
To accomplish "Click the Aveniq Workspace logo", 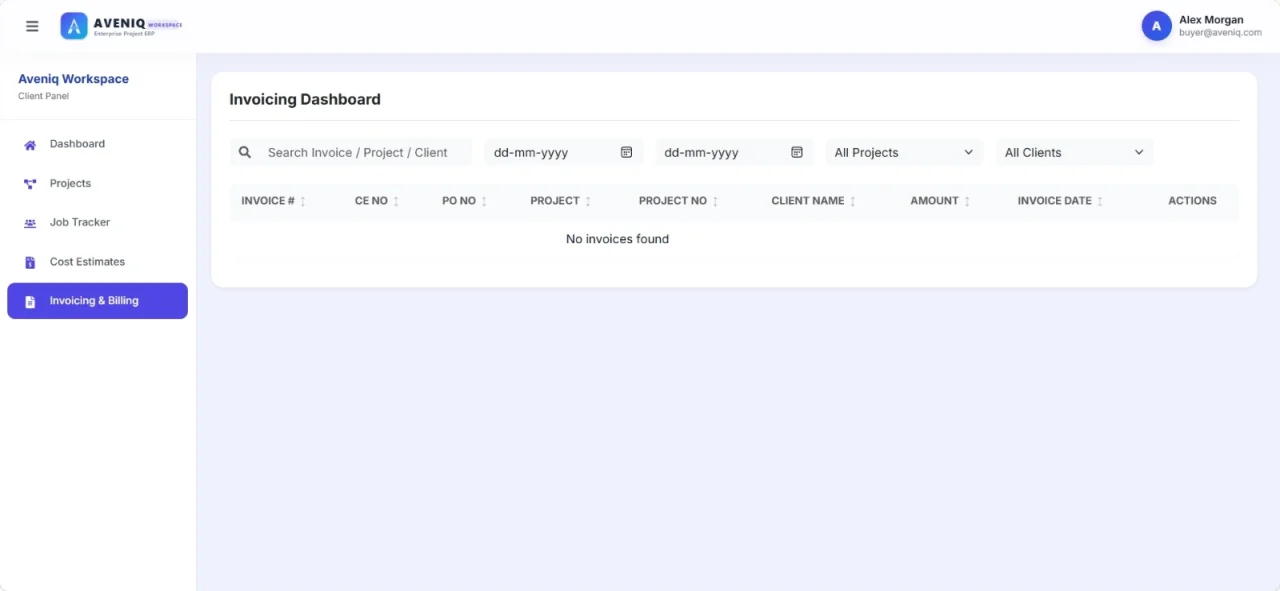I will pyautogui.click(x=121, y=26).
